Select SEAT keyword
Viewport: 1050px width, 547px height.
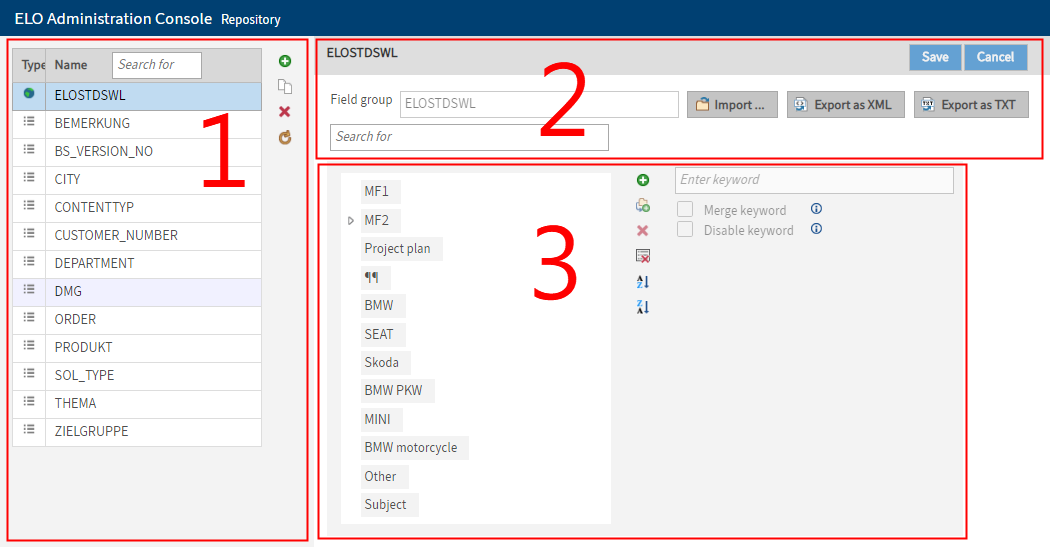point(382,334)
